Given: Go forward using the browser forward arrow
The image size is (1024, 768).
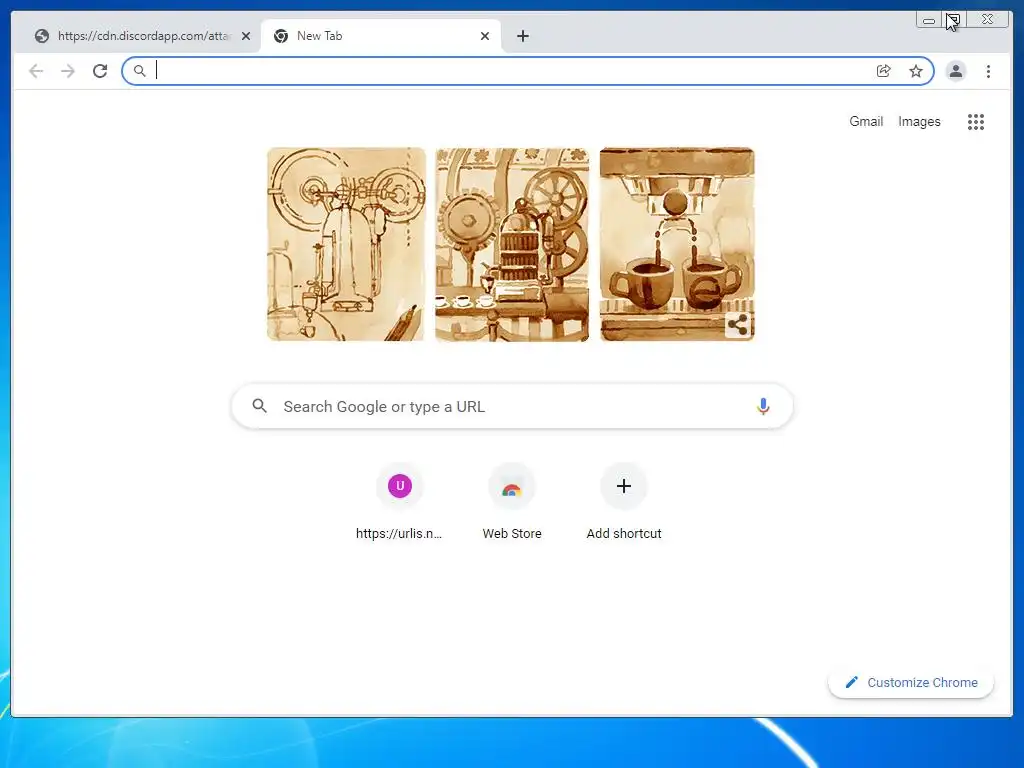Looking at the screenshot, I should tap(68, 71).
